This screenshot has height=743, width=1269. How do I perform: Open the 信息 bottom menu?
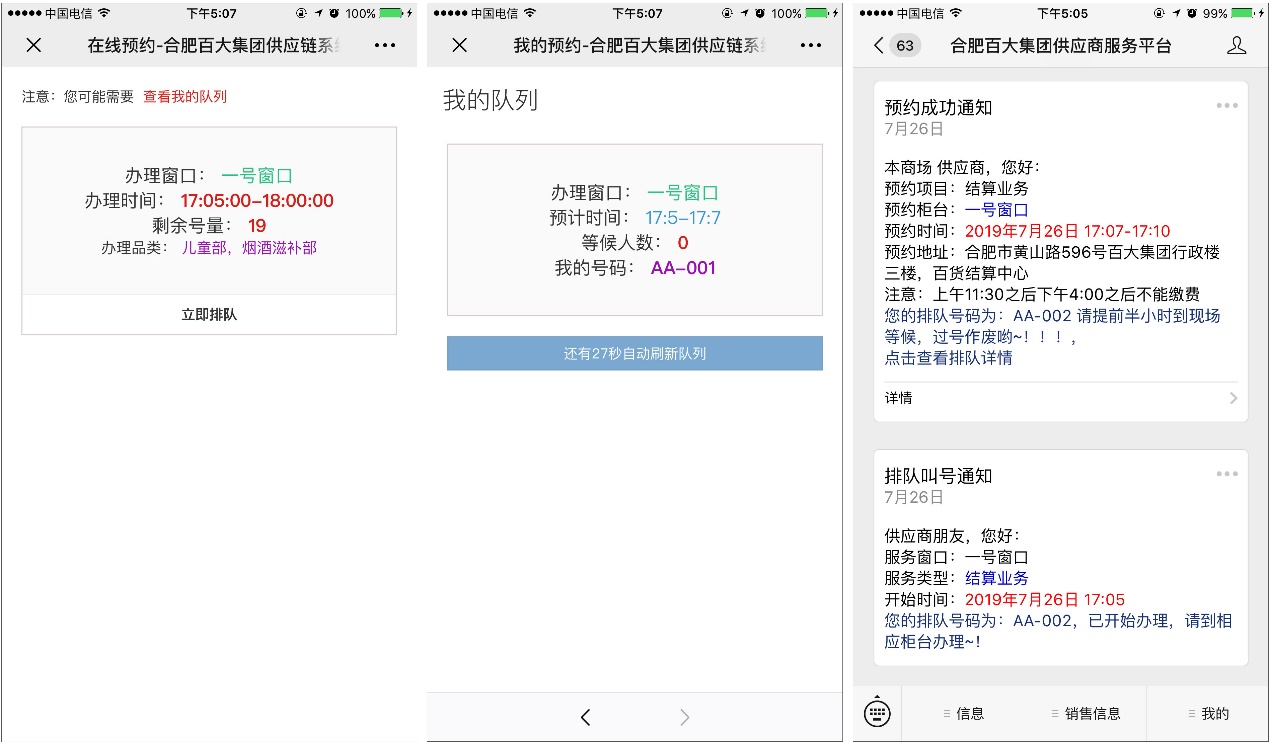pos(963,714)
